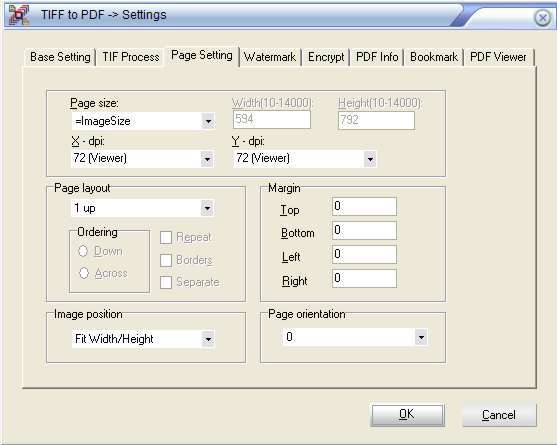Click the 'Image position' group label
557x445 pixels.
click(x=88, y=314)
